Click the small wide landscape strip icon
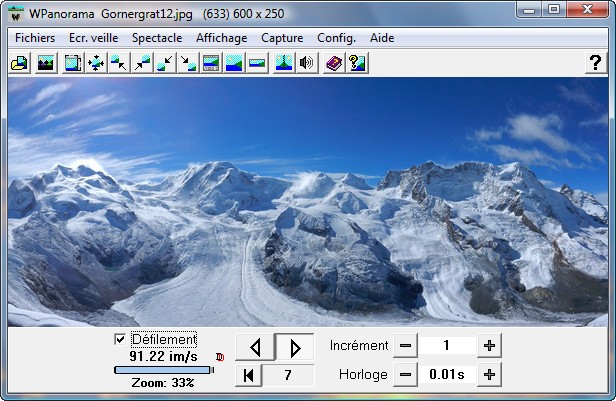Image resolution: width=616 pixels, height=401 pixels. (257, 63)
